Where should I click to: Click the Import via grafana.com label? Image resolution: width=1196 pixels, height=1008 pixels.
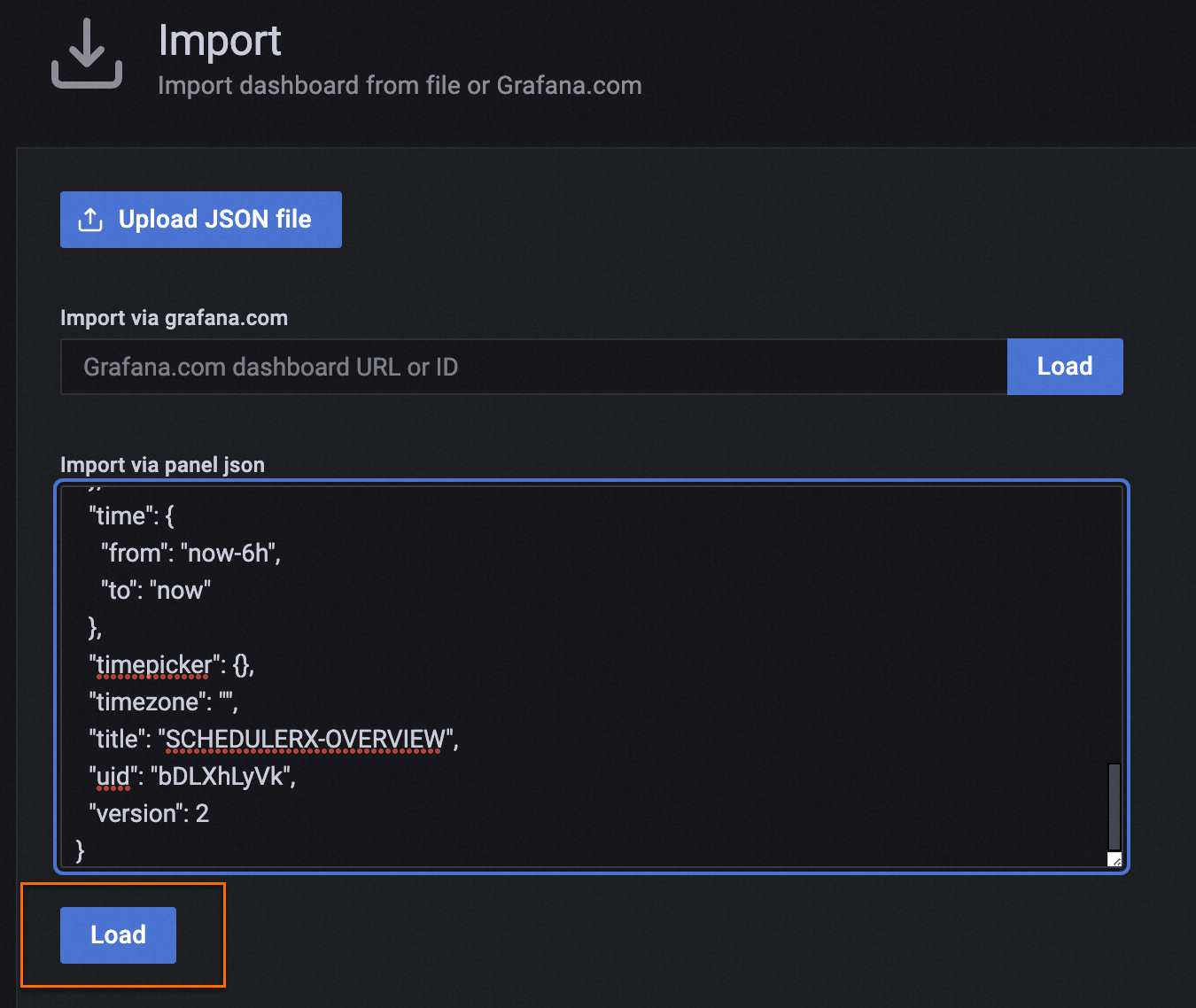click(x=174, y=318)
